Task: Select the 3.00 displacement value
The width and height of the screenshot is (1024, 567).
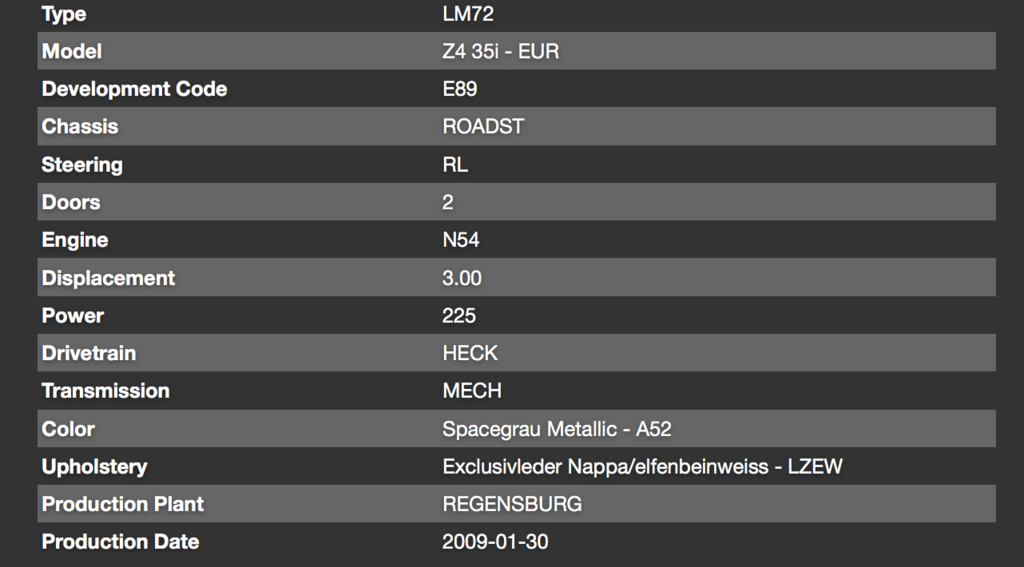Action: (462, 278)
